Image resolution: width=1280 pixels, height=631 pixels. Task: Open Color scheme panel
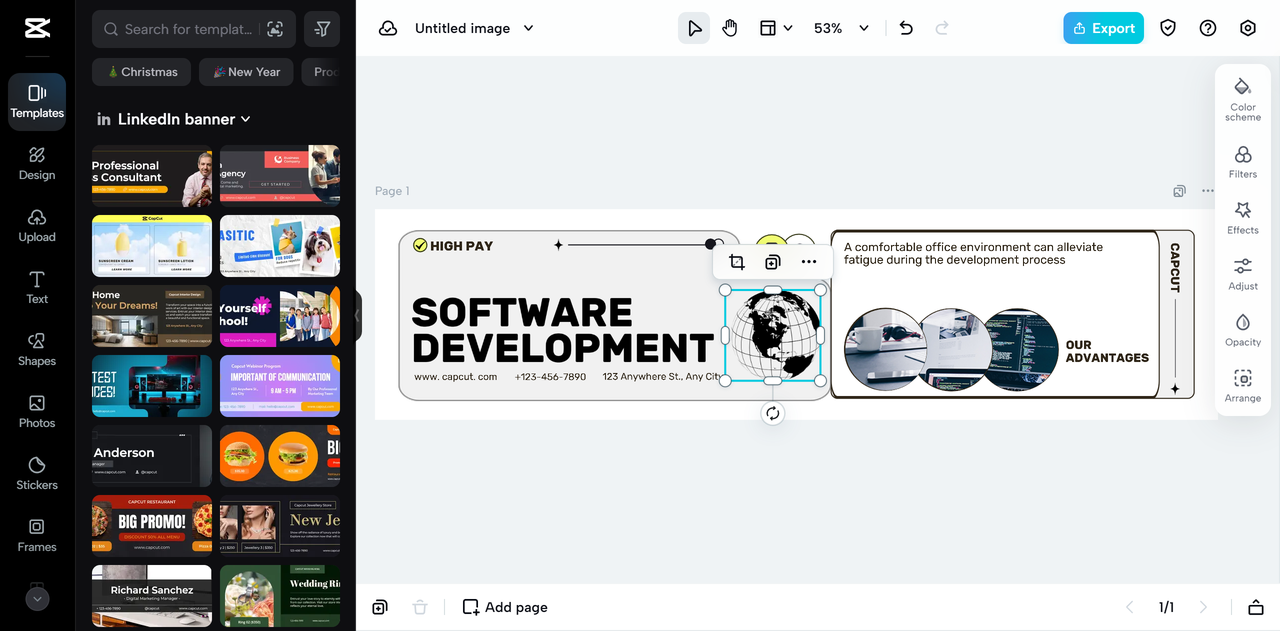(x=1243, y=99)
